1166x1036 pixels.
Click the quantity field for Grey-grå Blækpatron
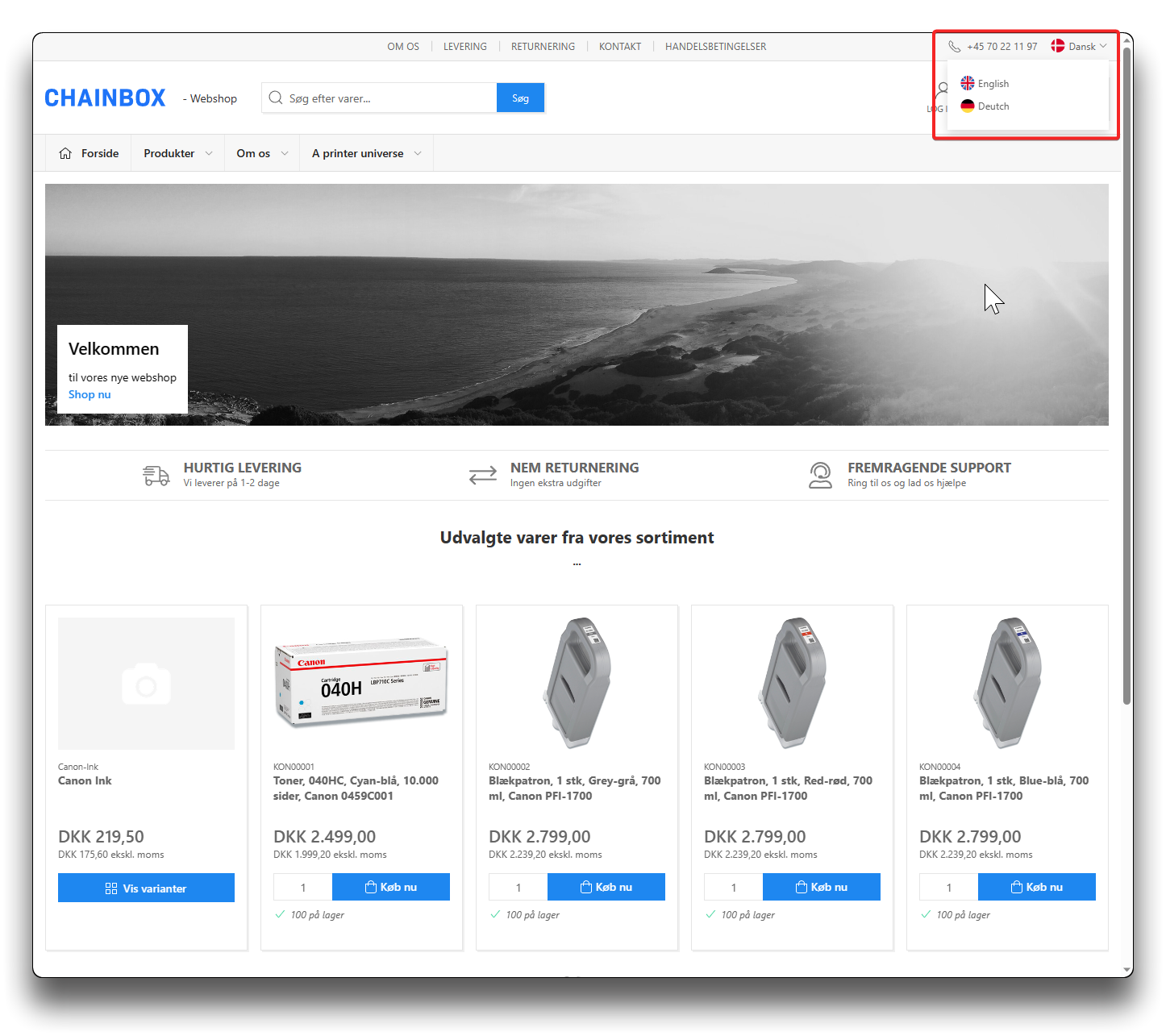click(x=518, y=887)
